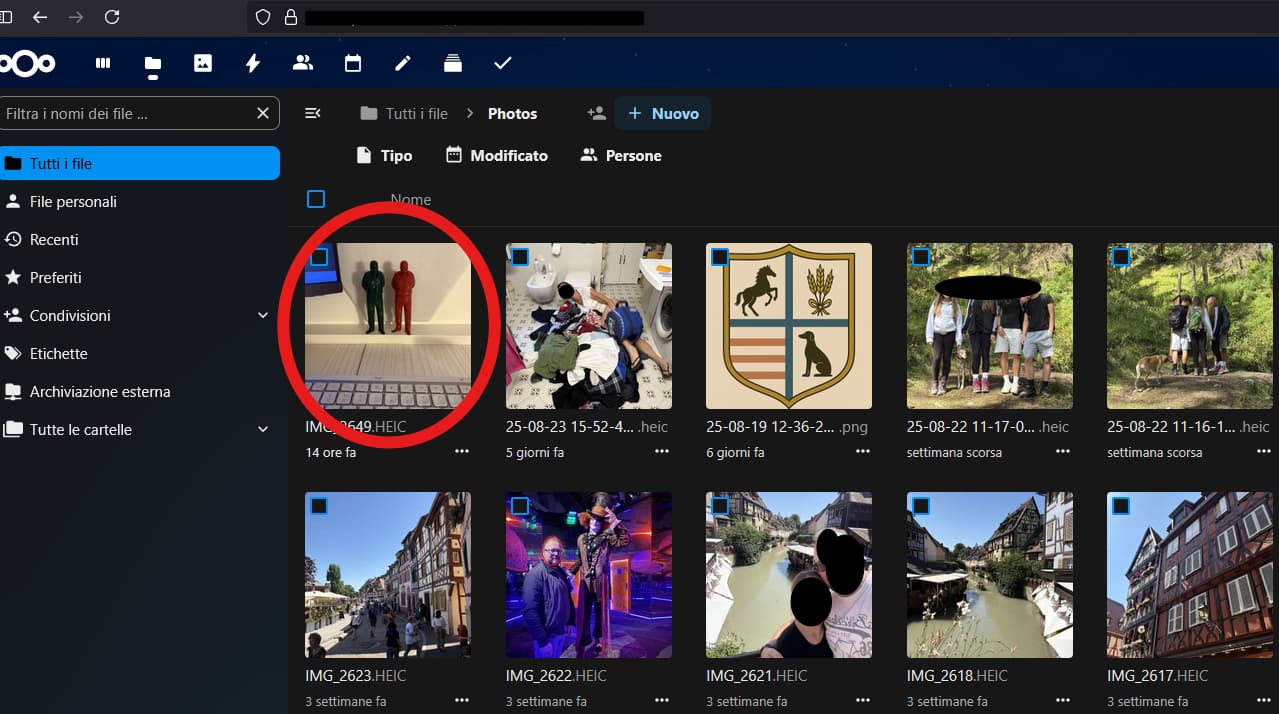Image resolution: width=1279 pixels, height=714 pixels.
Task: Click the Nuovo button
Action: (663, 114)
